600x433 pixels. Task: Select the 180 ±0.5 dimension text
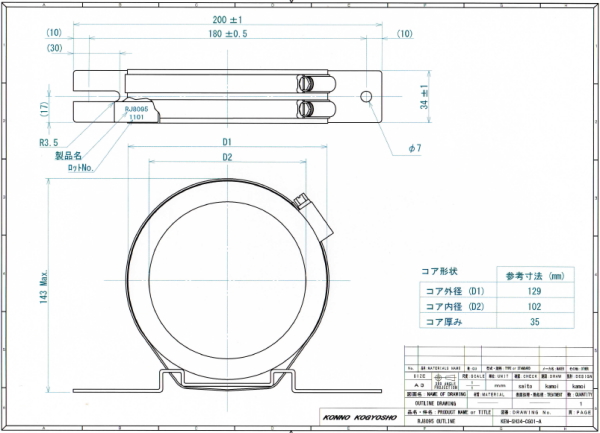[228, 34]
